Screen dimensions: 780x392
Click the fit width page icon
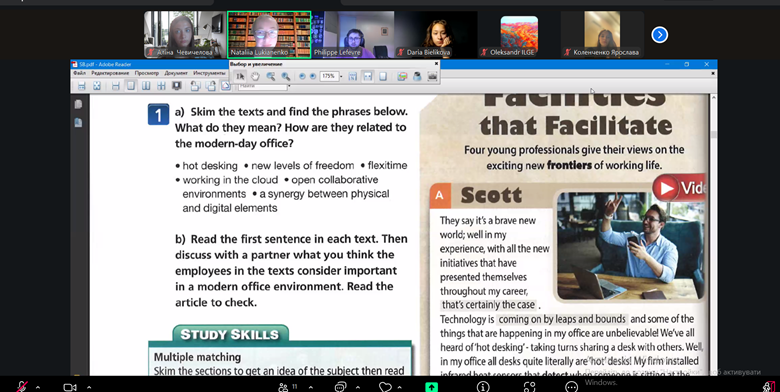point(368,76)
